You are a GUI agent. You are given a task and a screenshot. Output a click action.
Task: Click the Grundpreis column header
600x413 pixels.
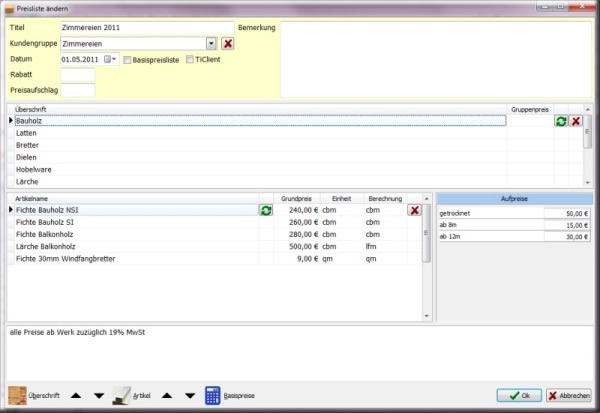pyautogui.click(x=297, y=199)
